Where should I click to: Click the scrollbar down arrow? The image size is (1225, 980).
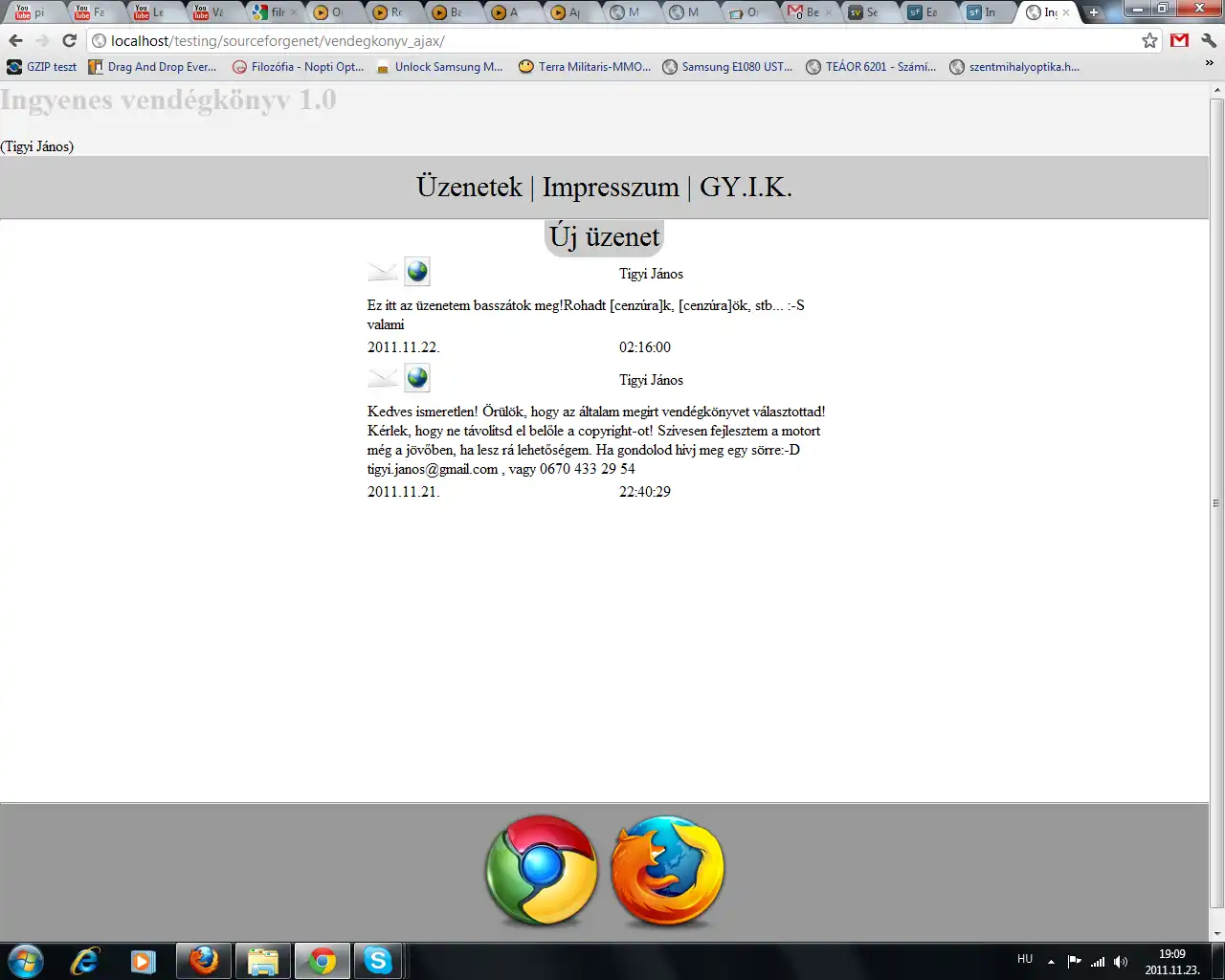pyautogui.click(x=1216, y=934)
